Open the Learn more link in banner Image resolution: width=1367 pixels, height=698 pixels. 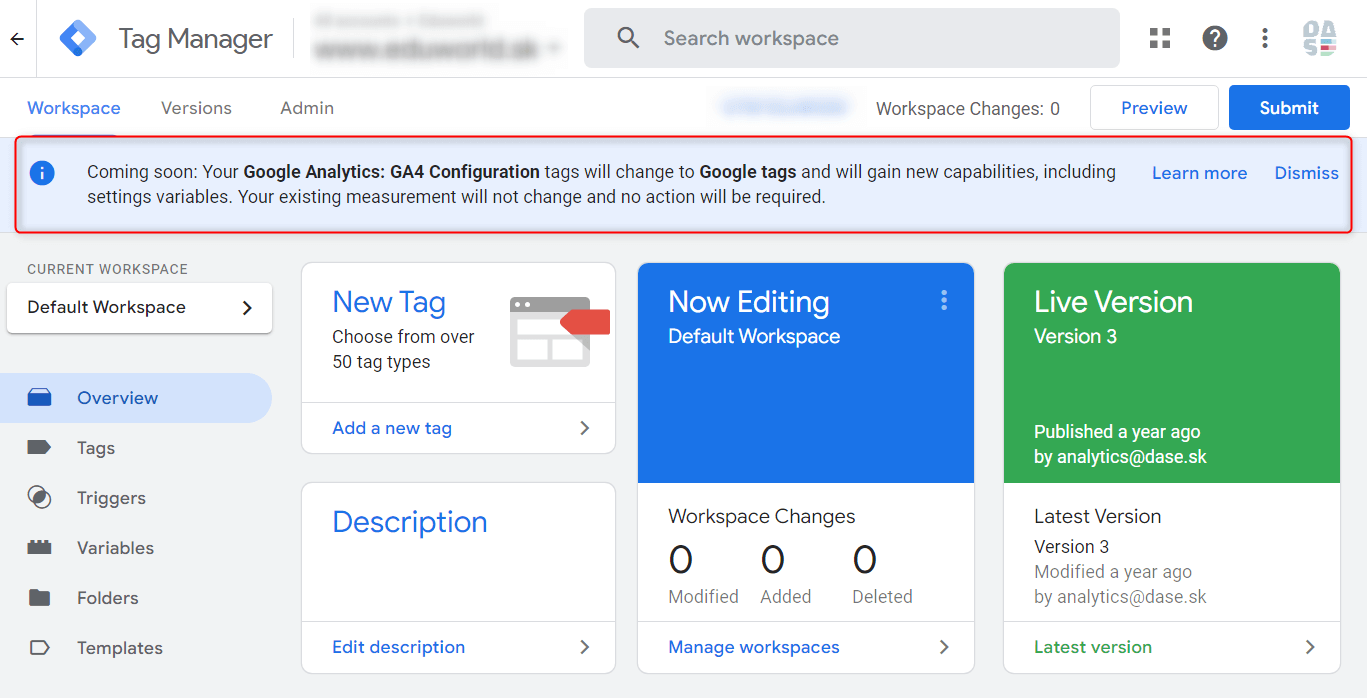1199,173
